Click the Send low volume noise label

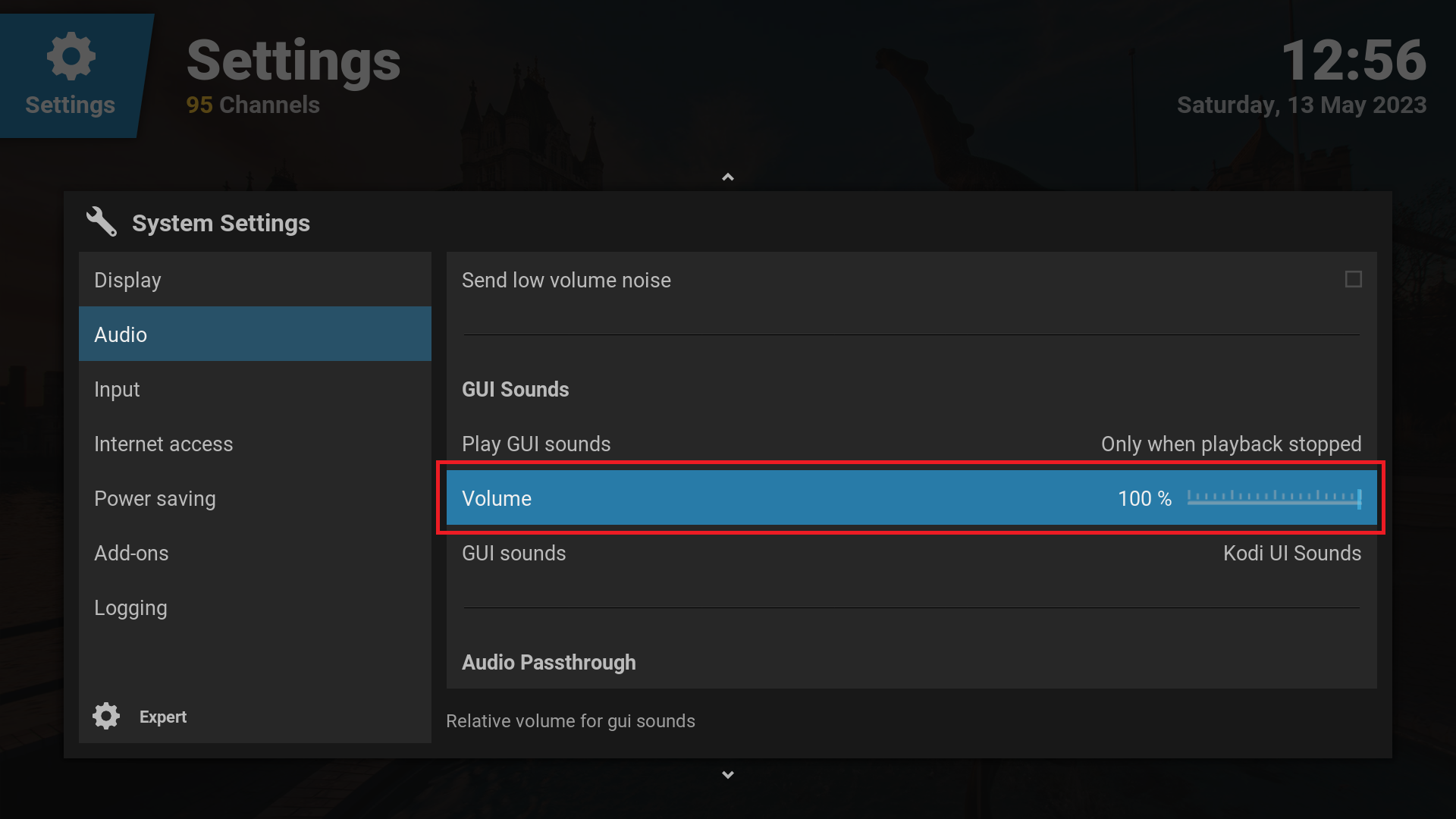tap(566, 280)
